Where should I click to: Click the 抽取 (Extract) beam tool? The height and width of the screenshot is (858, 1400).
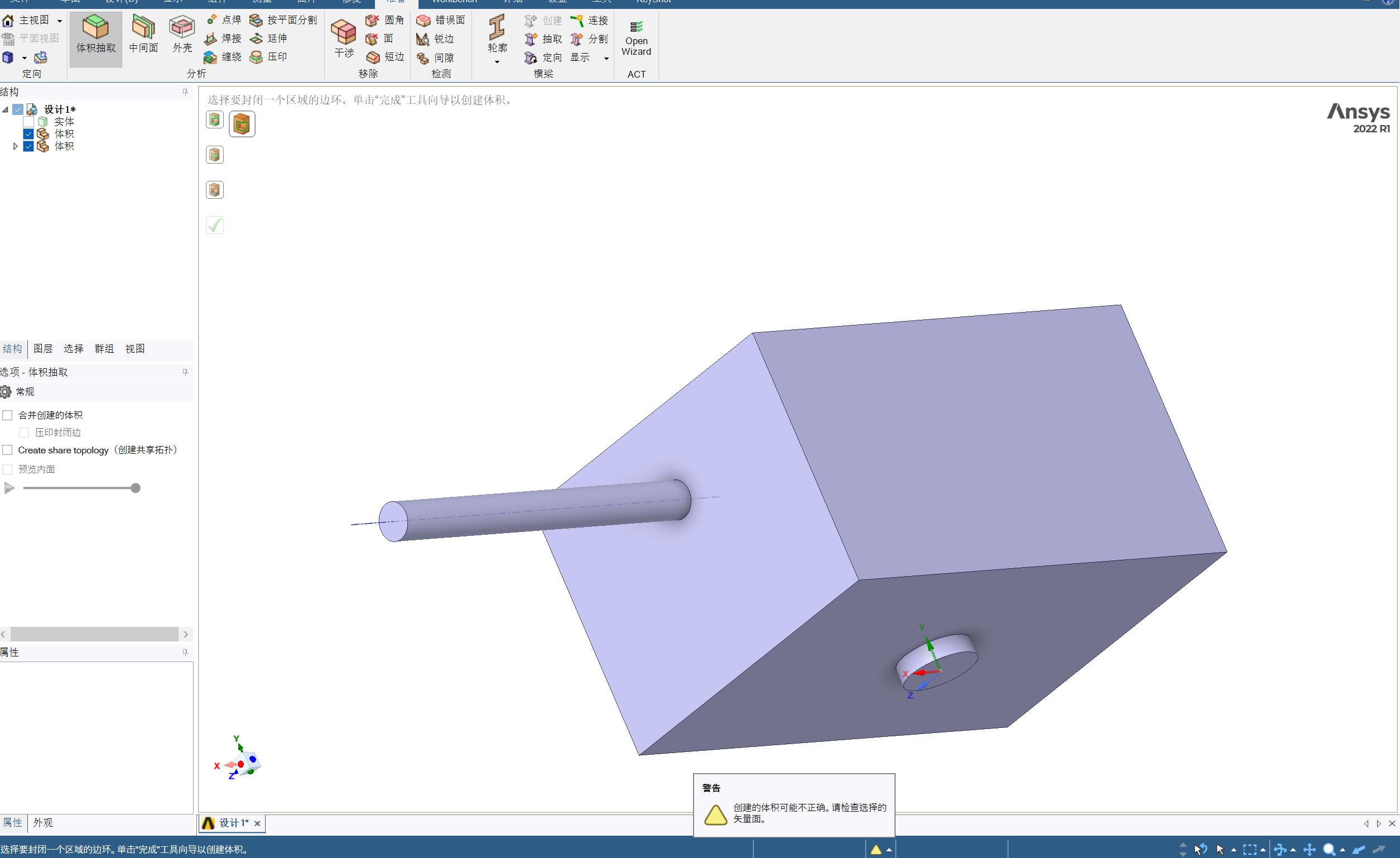pos(542,39)
